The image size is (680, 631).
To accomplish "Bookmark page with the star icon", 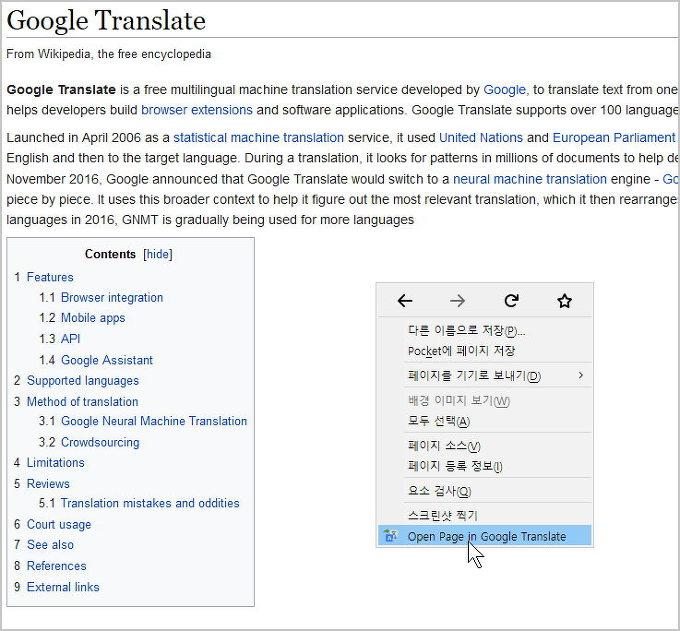I will (x=564, y=301).
